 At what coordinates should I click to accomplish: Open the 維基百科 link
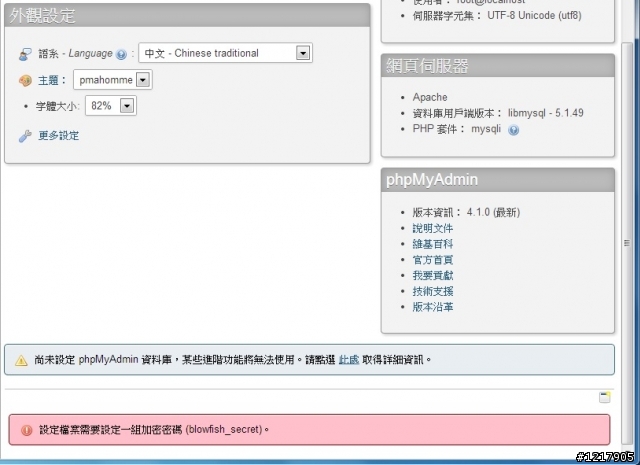(433, 244)
